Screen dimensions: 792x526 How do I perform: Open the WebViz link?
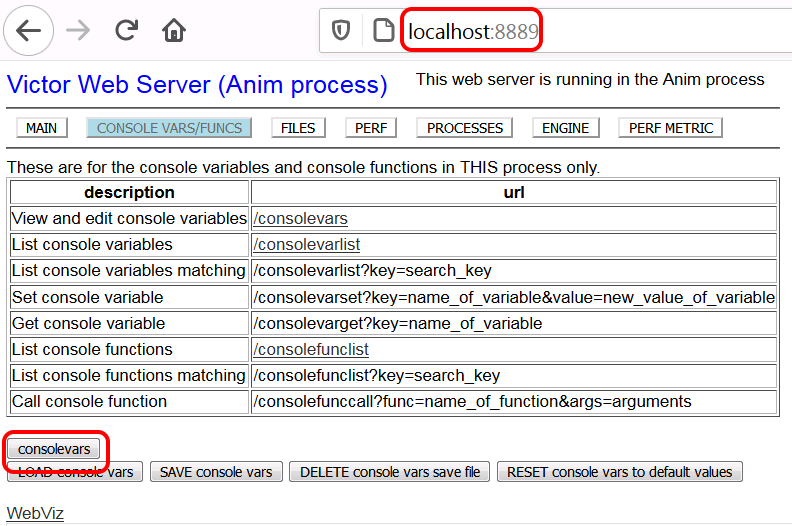click(x=35, y=513)
